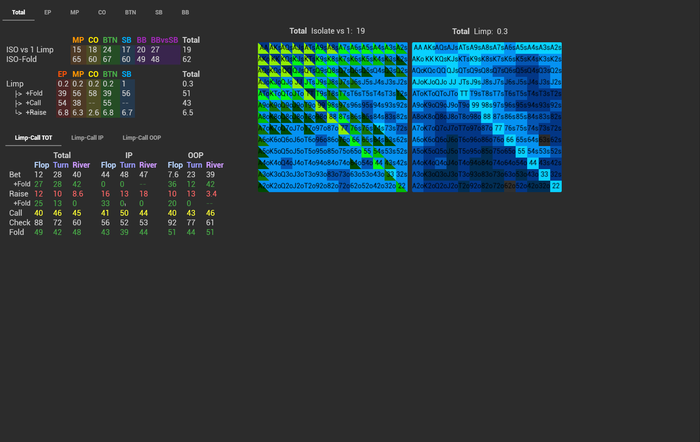This screenshot has height=442, width=700.
Task: Select 33 cell in the Limp hand matrix
Action: pos(544,175)
